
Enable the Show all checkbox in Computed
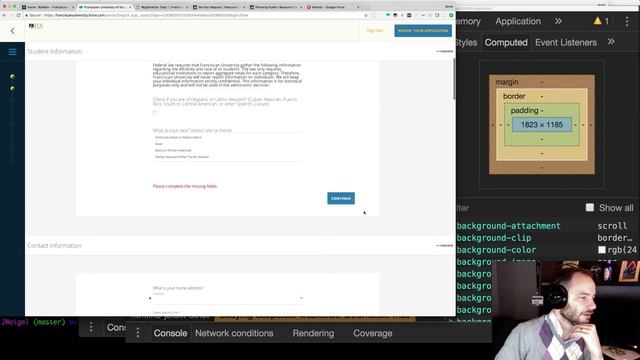[589, 208]
